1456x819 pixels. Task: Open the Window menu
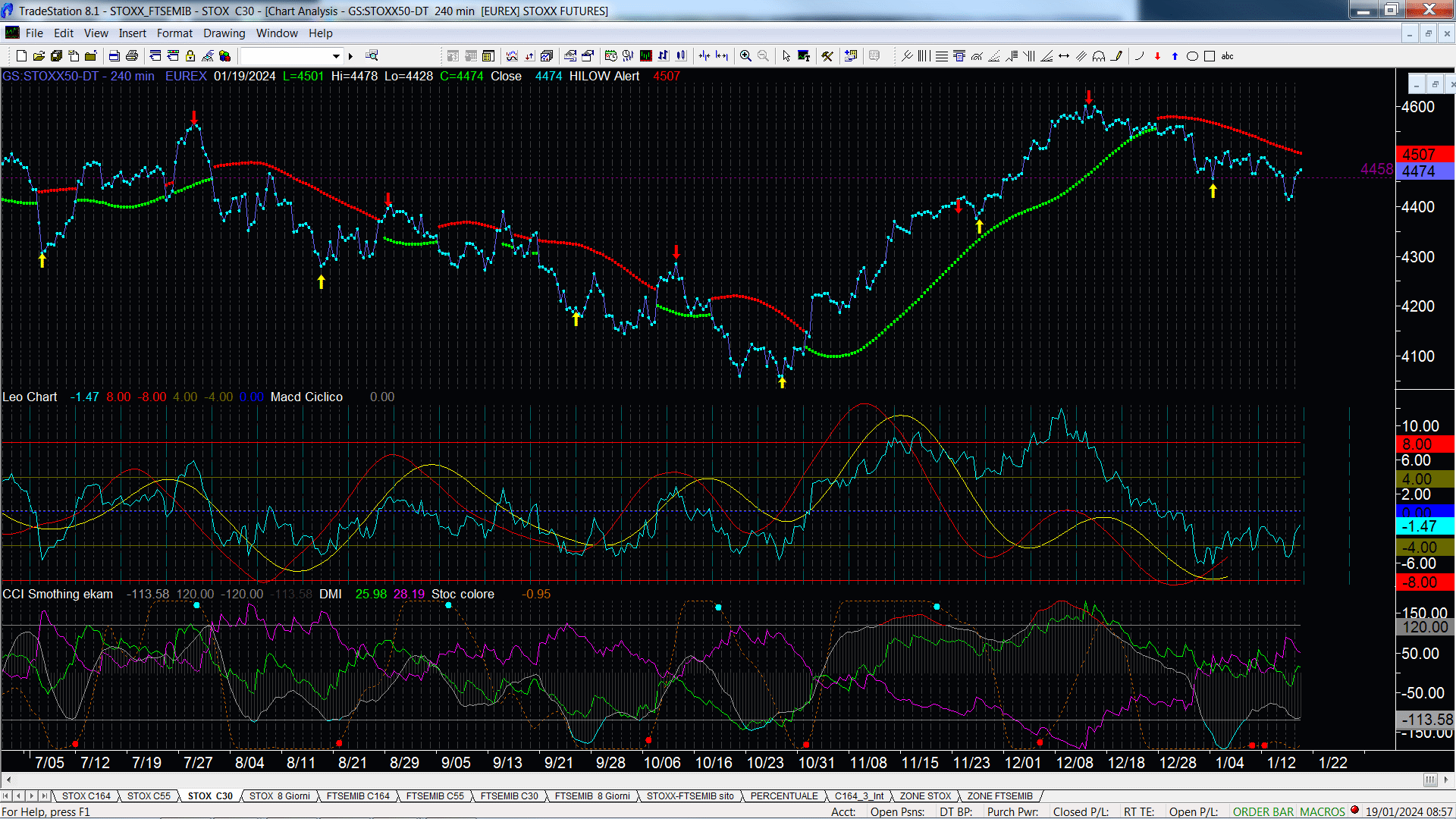coord(277,33)
